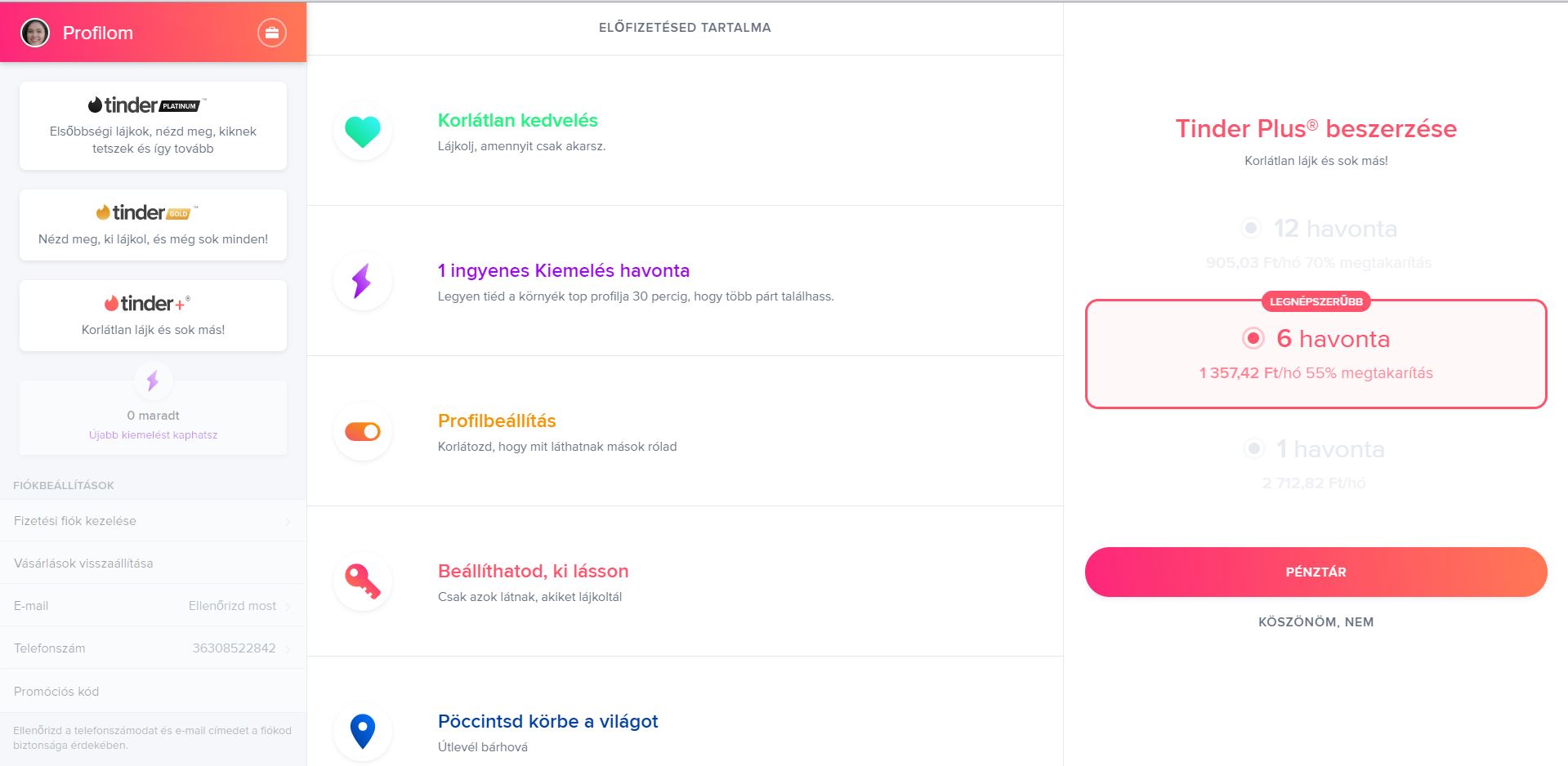The width and height of the screenshot is (1568, 766).
Task: Select the 12 havonta radio option
Action: pyautogui.click(x=1251, y=228)
